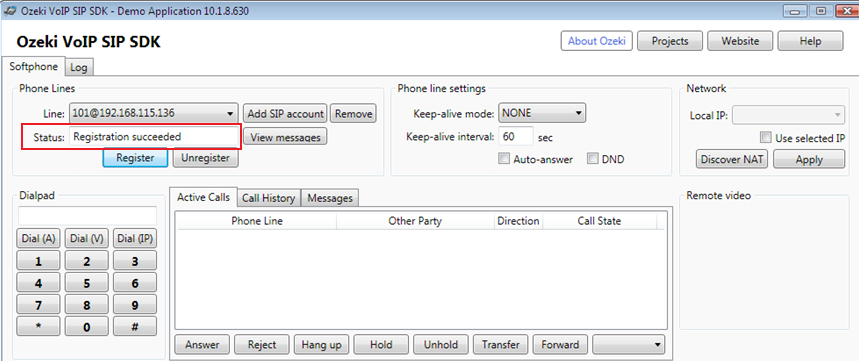
Task: Click the Phone Line column header
Action: (x=257, y=221)
